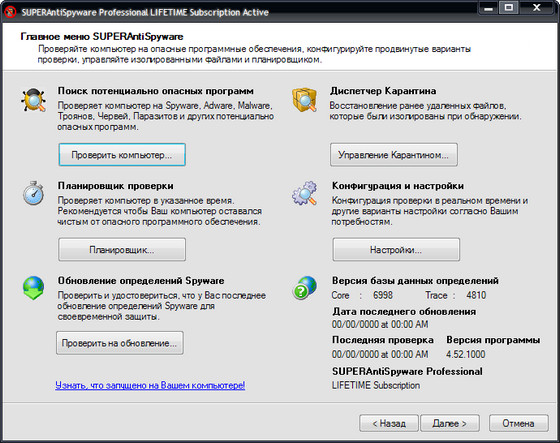Image resolution: width=560 pixels, height=443 pixels.
Task: Click the gears configuration icon
Action: 304,193
